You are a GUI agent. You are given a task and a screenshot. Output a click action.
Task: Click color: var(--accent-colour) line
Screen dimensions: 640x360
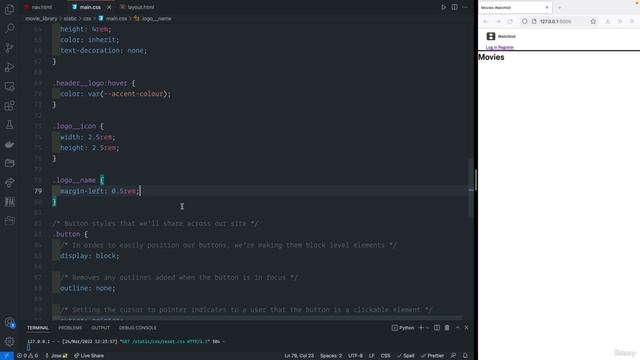[116, 94]
